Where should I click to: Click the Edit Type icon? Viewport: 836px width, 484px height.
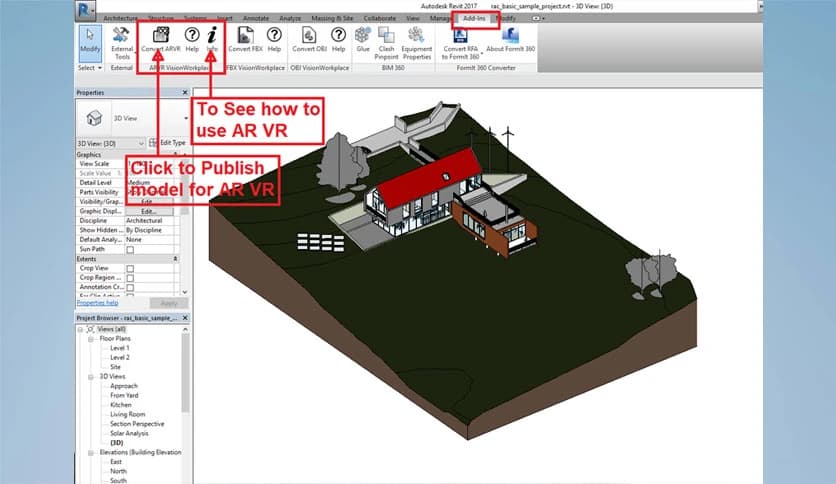pos(154,143)
